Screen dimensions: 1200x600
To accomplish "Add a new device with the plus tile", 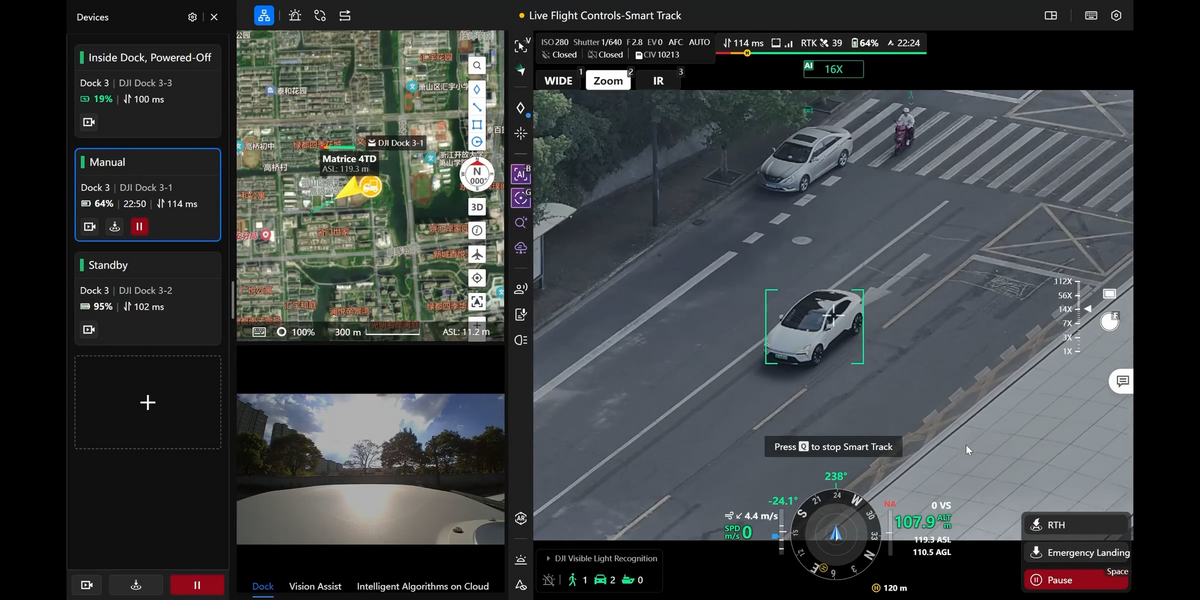I will pos(148,402).
